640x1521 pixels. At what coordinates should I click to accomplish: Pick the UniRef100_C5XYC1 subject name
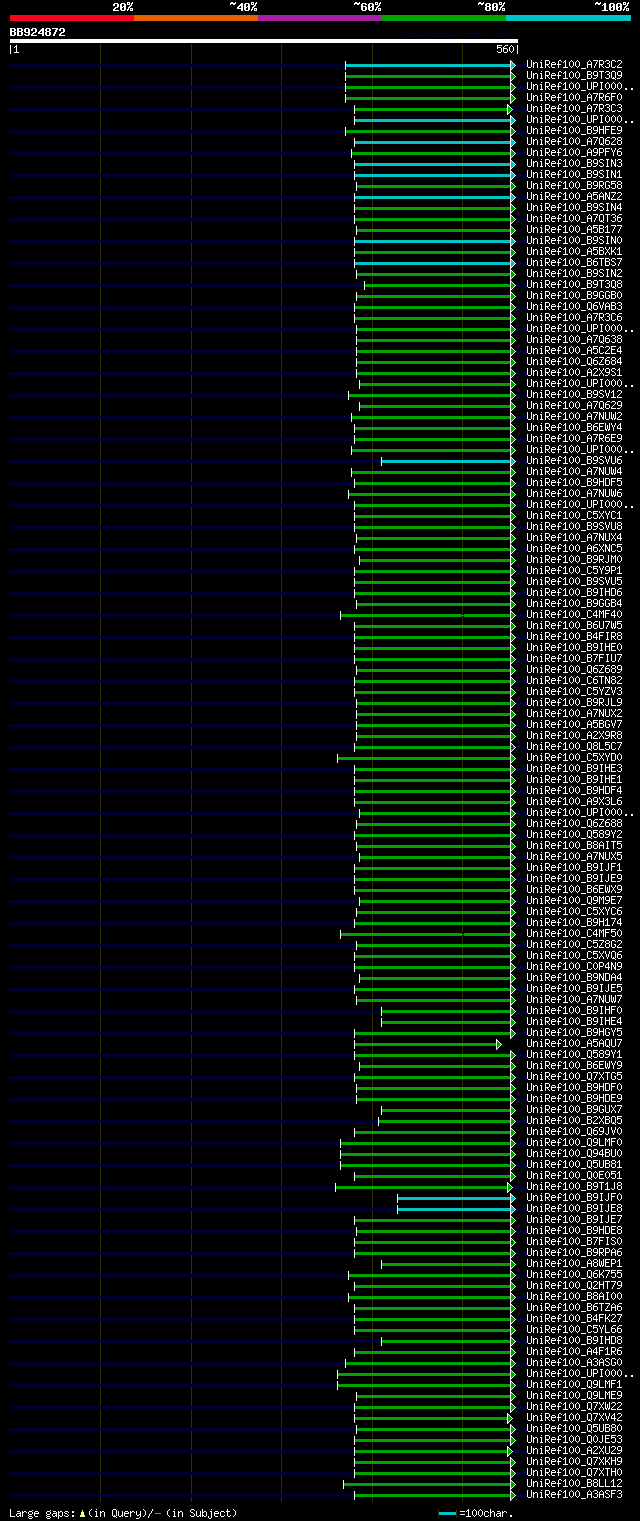coord(574,516)
